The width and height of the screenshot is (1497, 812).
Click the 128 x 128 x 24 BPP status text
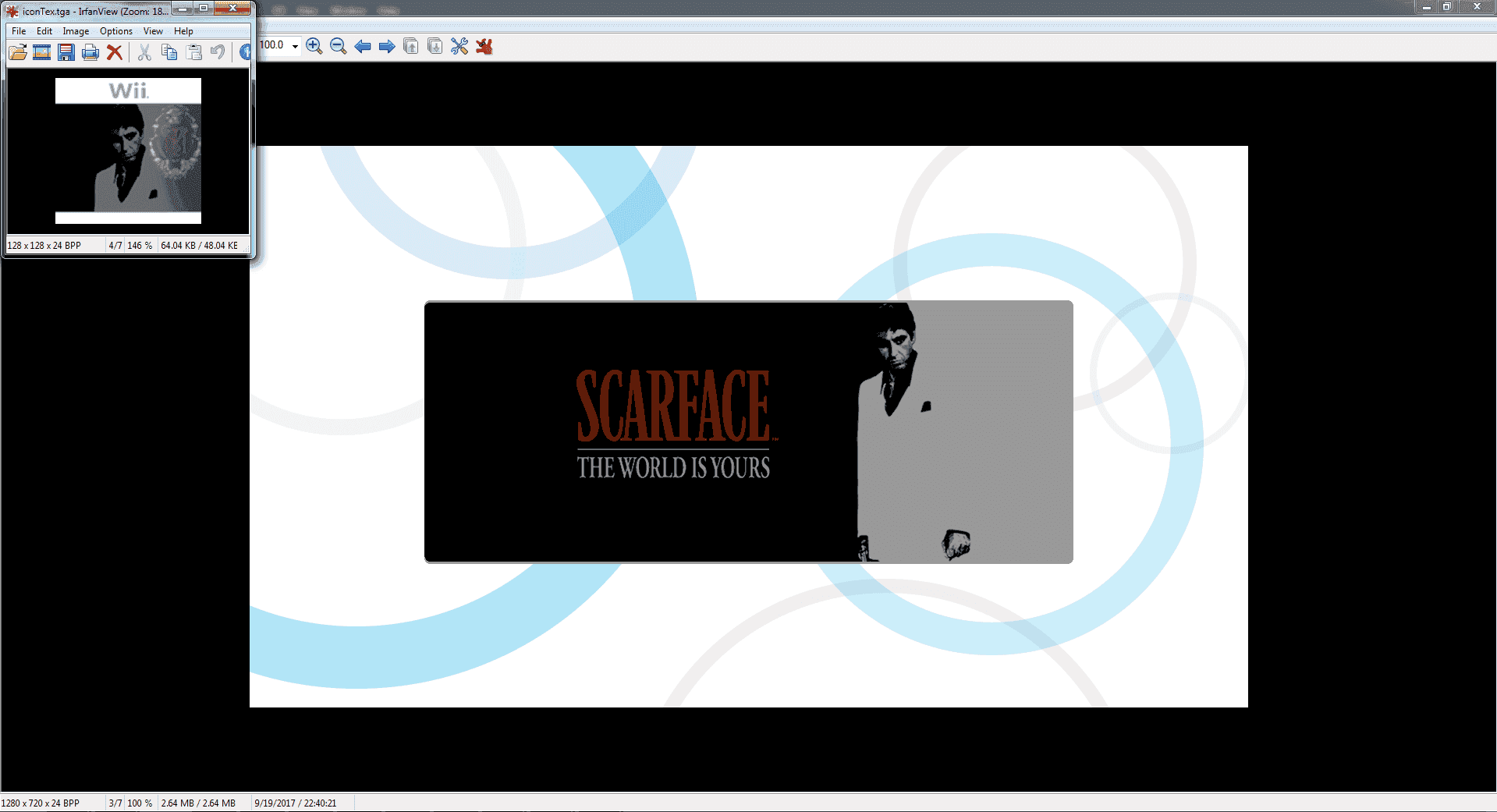click(x=44, y=246)
